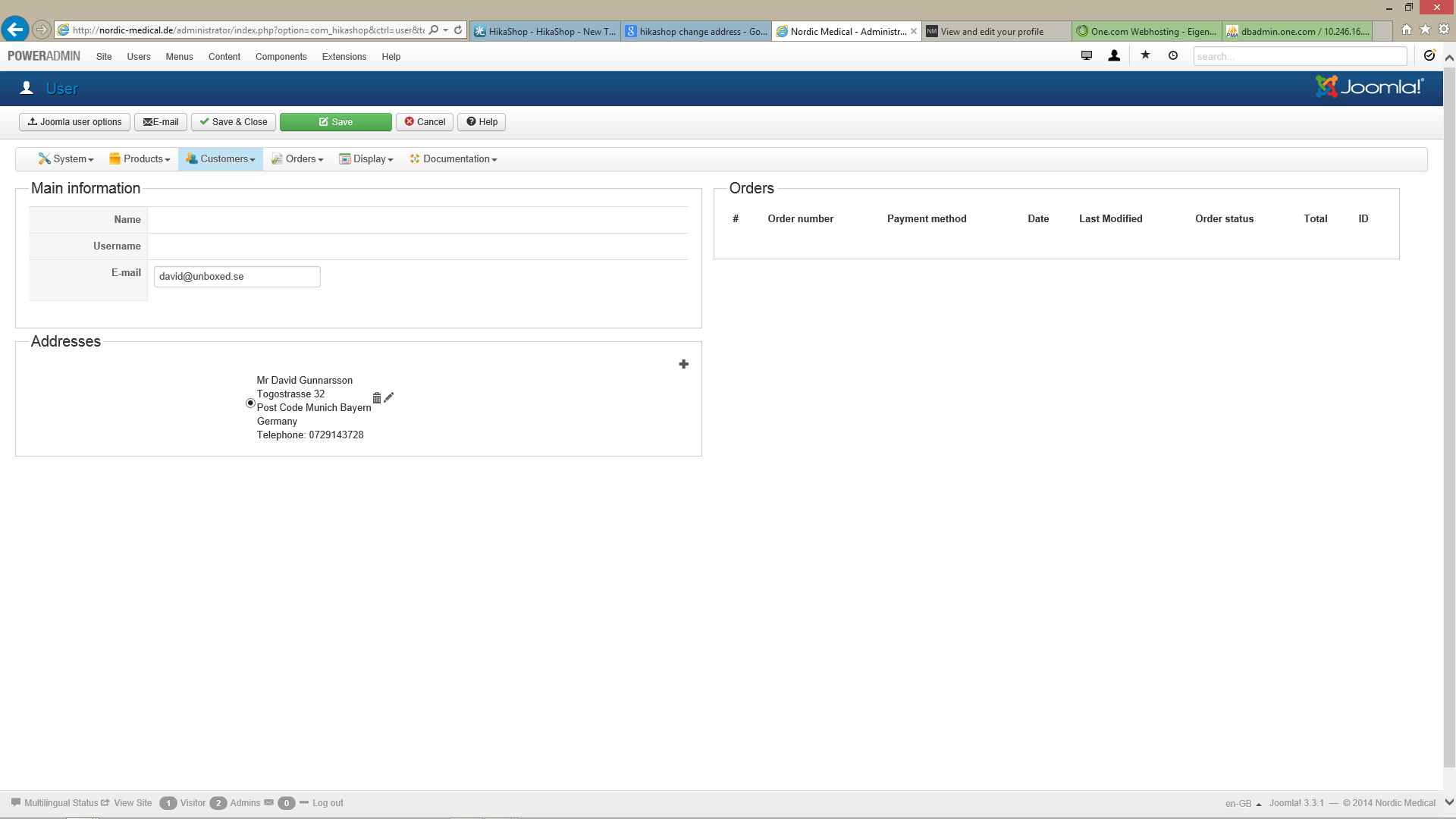Image resolution: width=1456 pixels, height=819 pixels.
Task: Click the Log out link in the footer
Action: pyautogui.click(x=328, y=803)
